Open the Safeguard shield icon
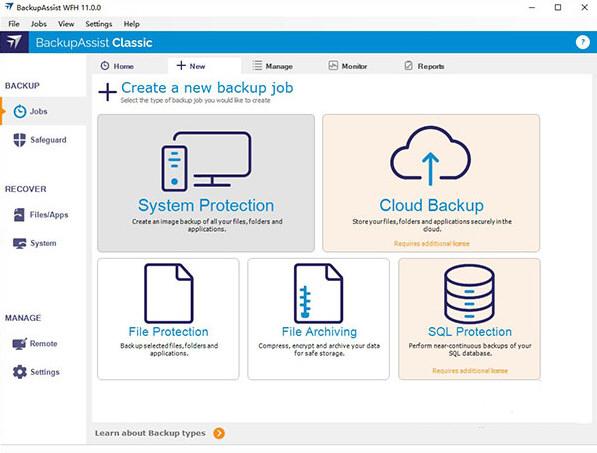This screenshot has height=453, width=597. click(x=19, y=140)
